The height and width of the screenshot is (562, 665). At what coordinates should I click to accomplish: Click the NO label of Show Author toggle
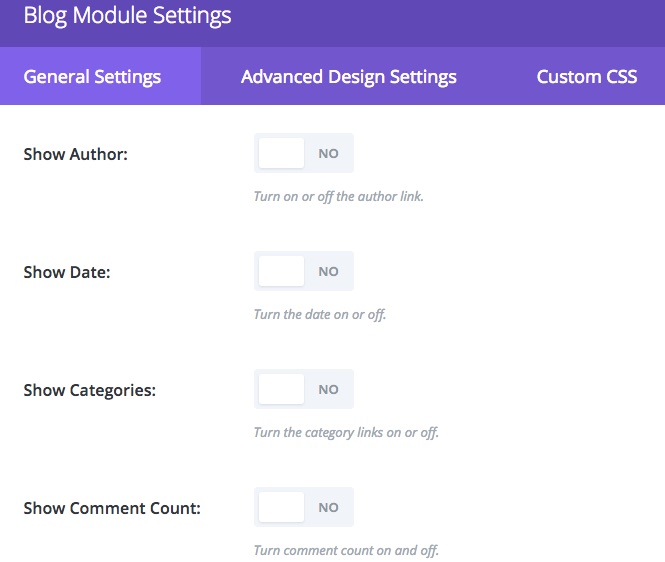(x=328, y=154)
